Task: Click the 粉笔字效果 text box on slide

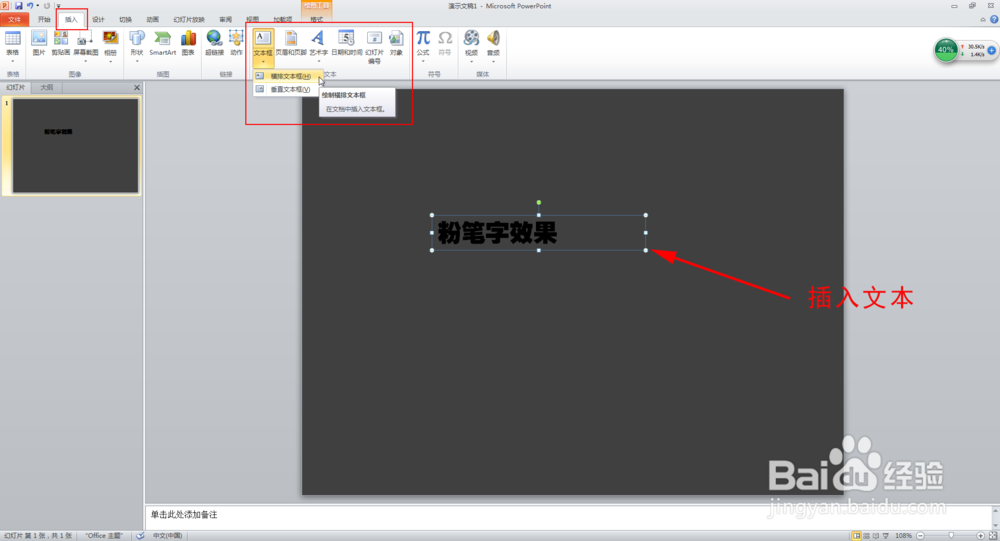Action: click(x=539, y=233)
